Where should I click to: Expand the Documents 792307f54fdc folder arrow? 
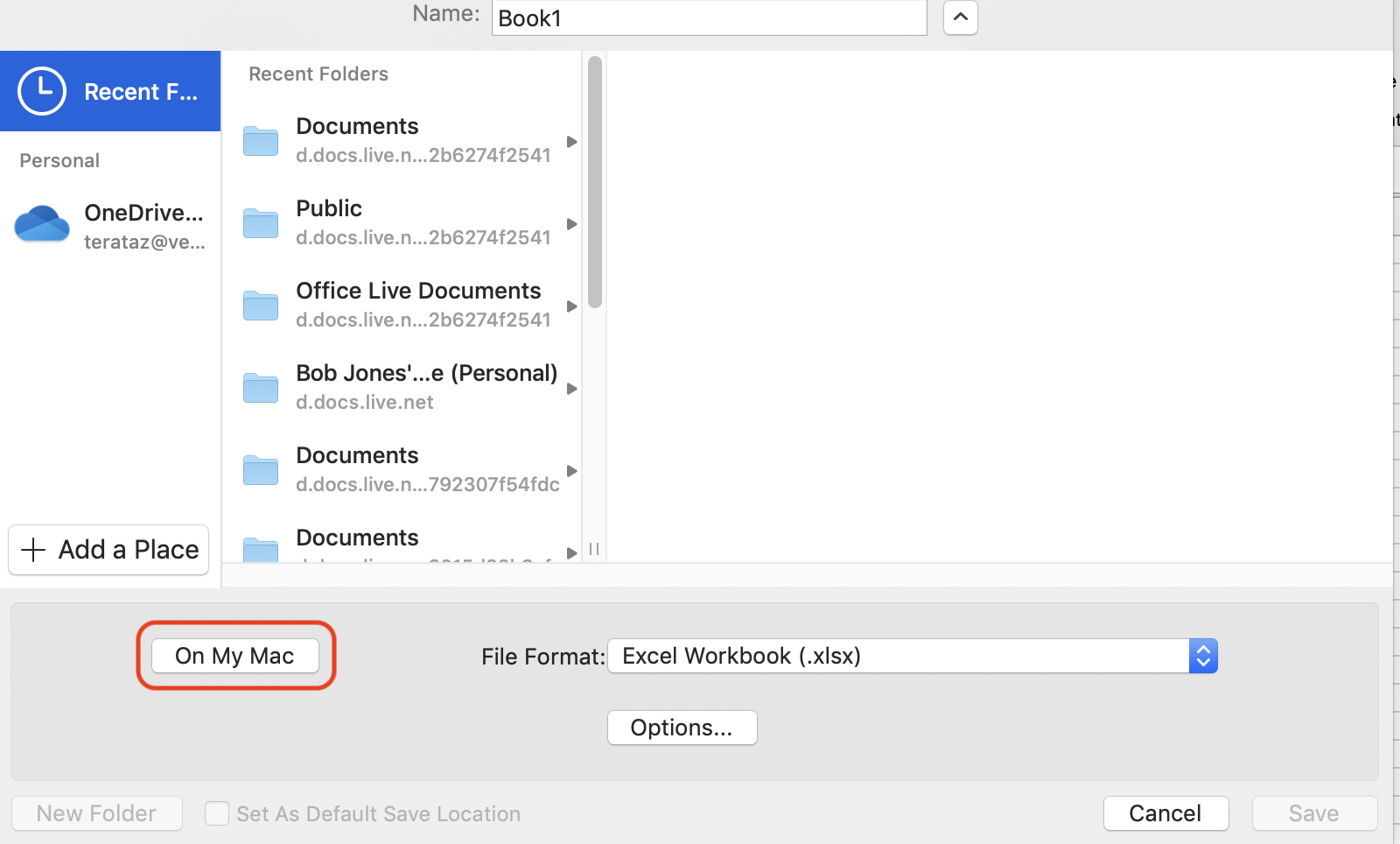tap(571, 471)
